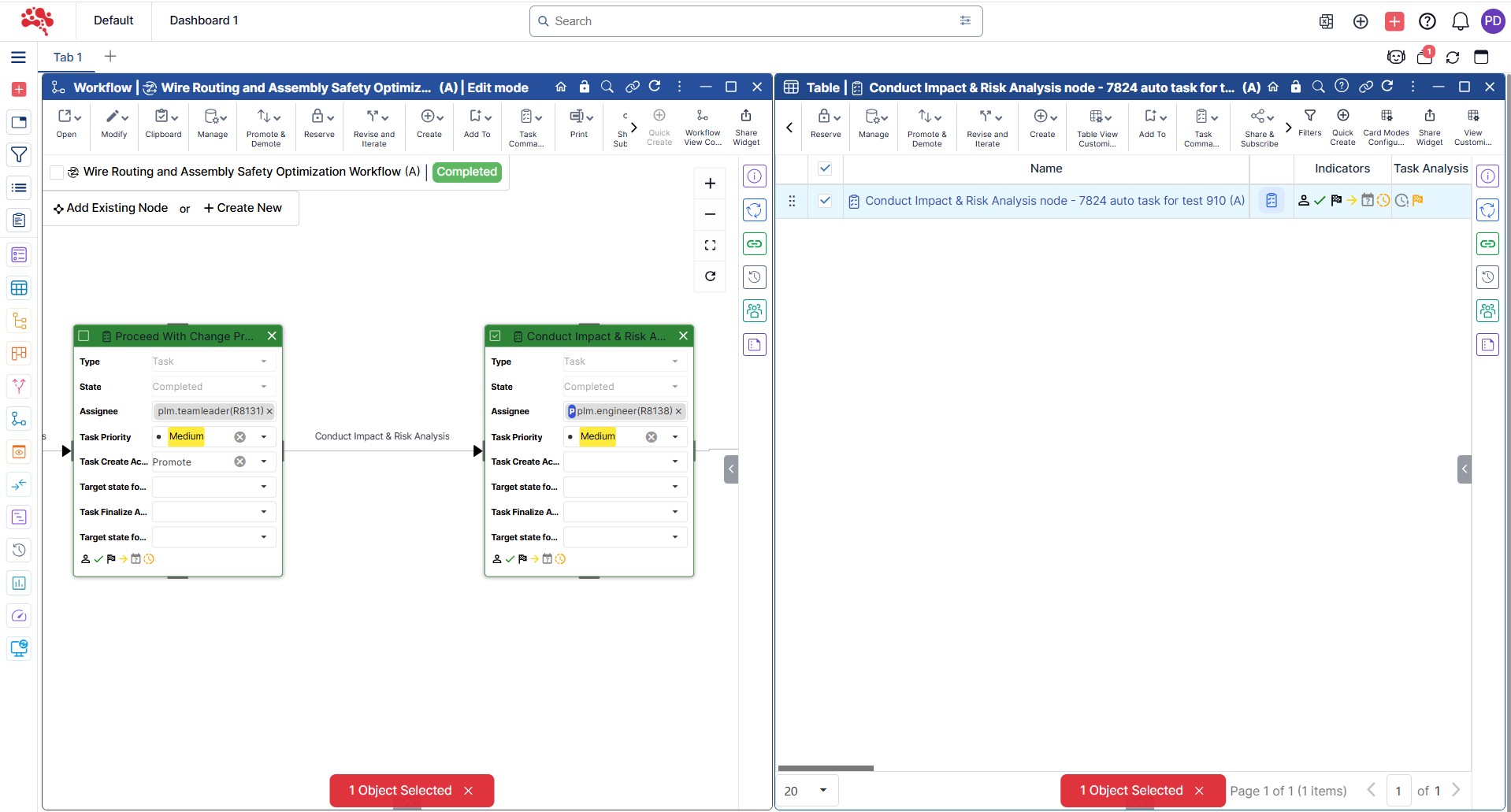Zoom in on the workflow canvas

[x=710, y=184]
